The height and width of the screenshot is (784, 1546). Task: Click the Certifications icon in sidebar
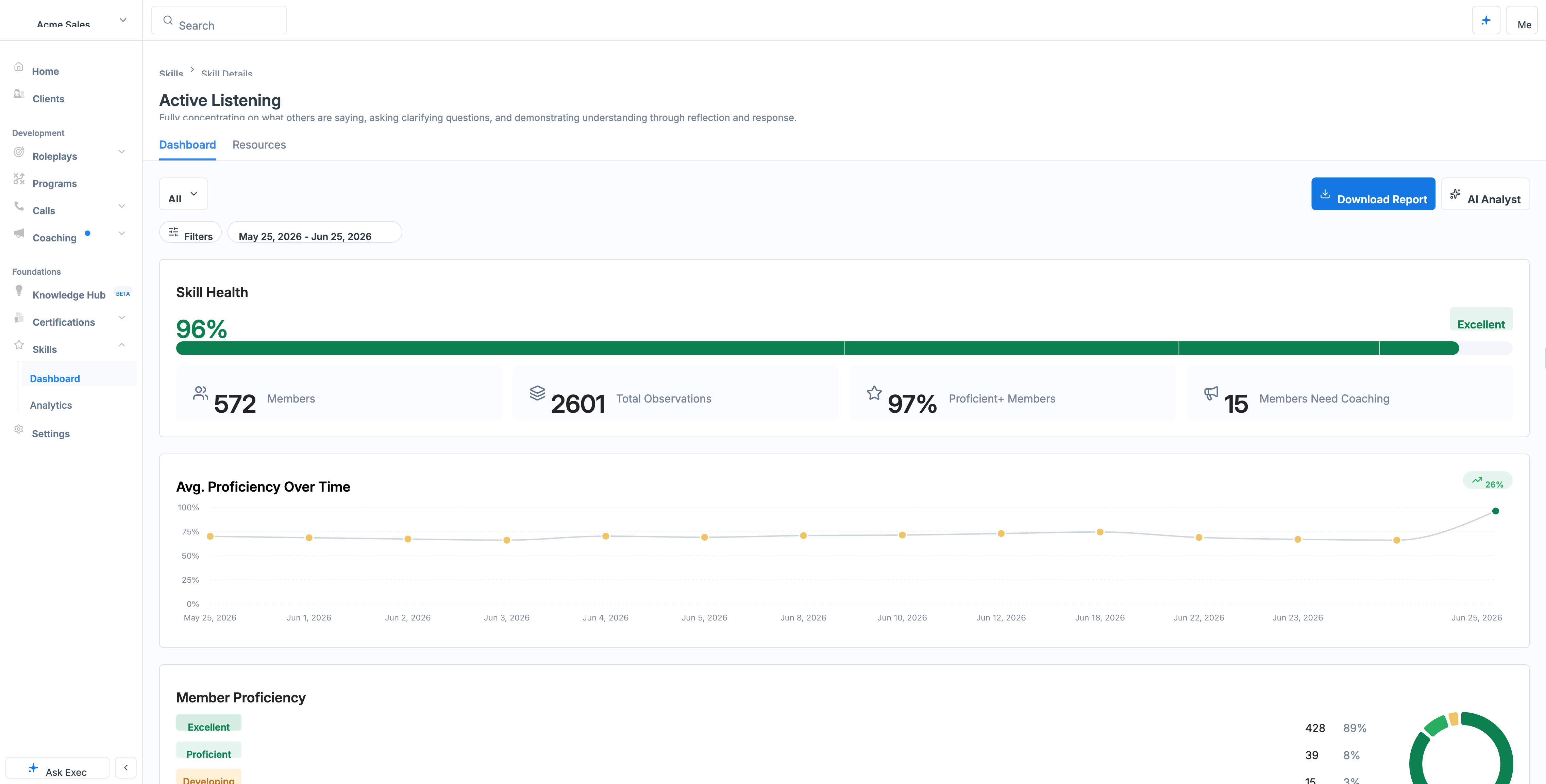19,317
